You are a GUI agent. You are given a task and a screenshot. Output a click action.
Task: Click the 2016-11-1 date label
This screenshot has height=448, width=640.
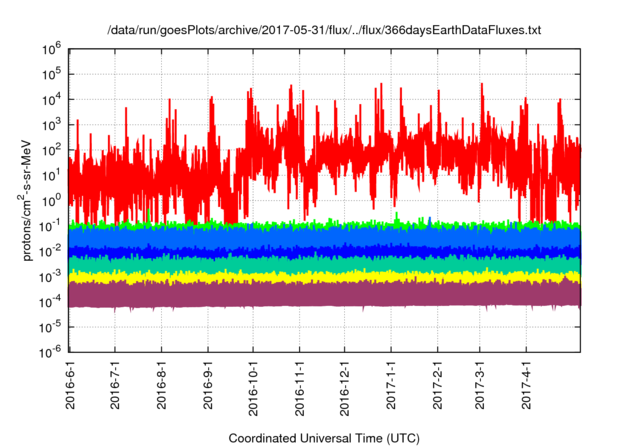pyautogui.click(x=300, y=388)
